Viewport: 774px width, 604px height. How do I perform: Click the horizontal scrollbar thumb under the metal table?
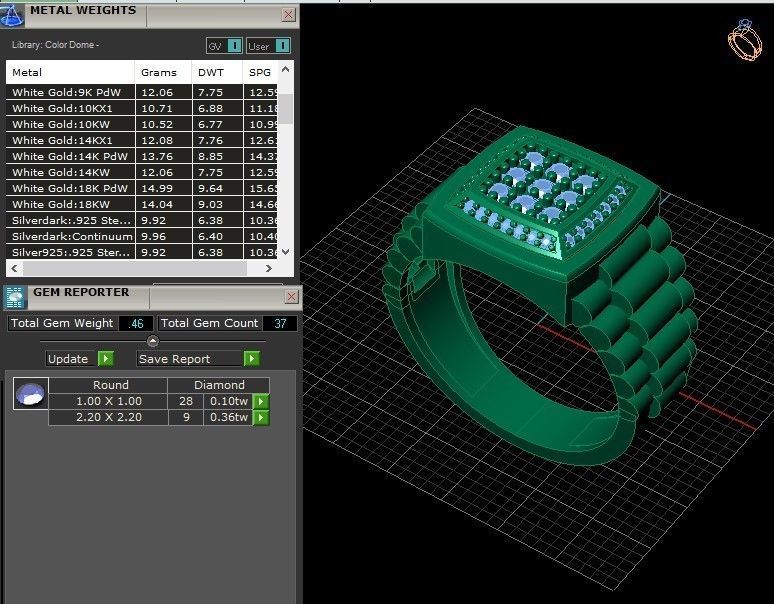point(135,268)
